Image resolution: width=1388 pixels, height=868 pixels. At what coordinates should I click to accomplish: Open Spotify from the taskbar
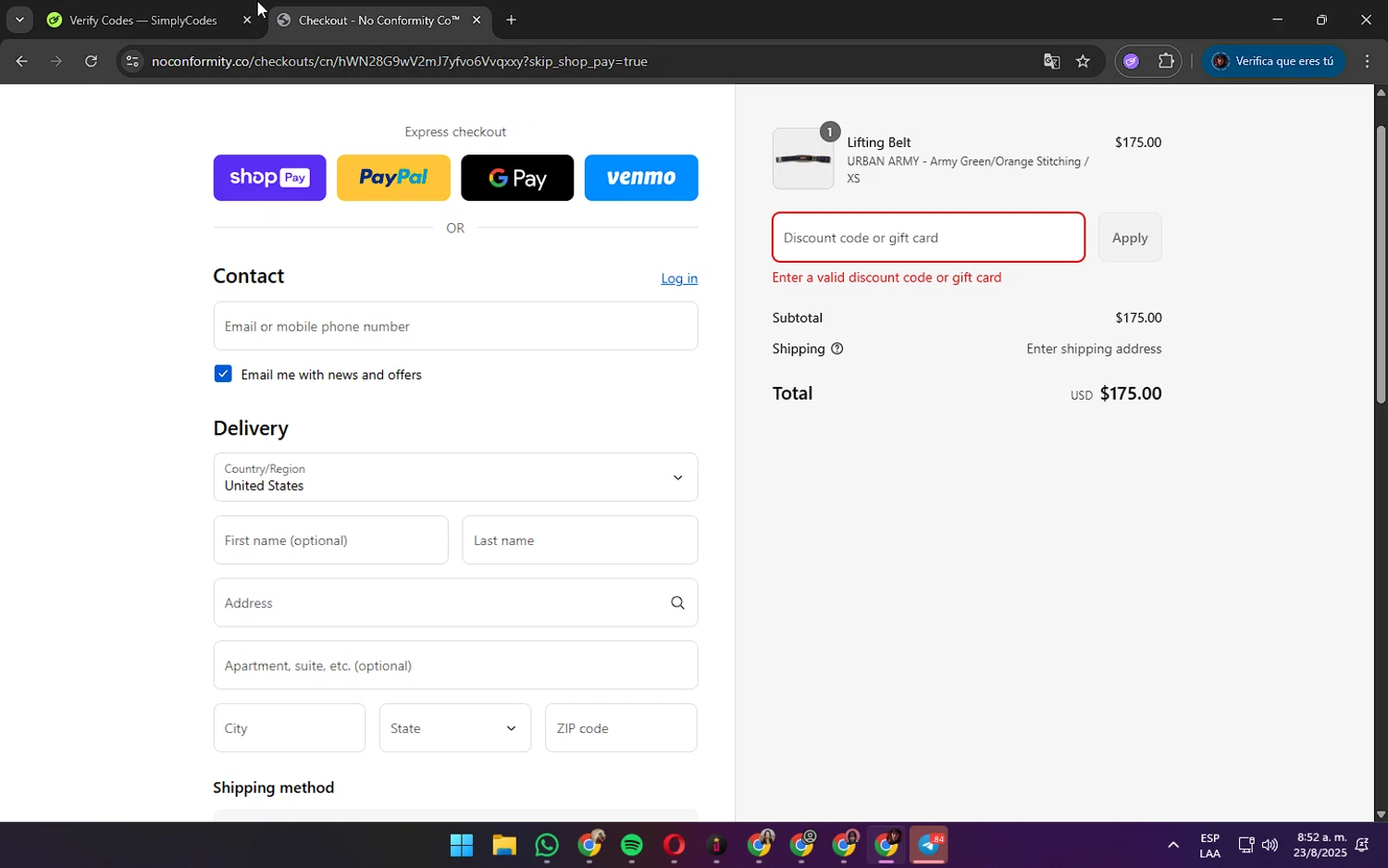[632, 845]
